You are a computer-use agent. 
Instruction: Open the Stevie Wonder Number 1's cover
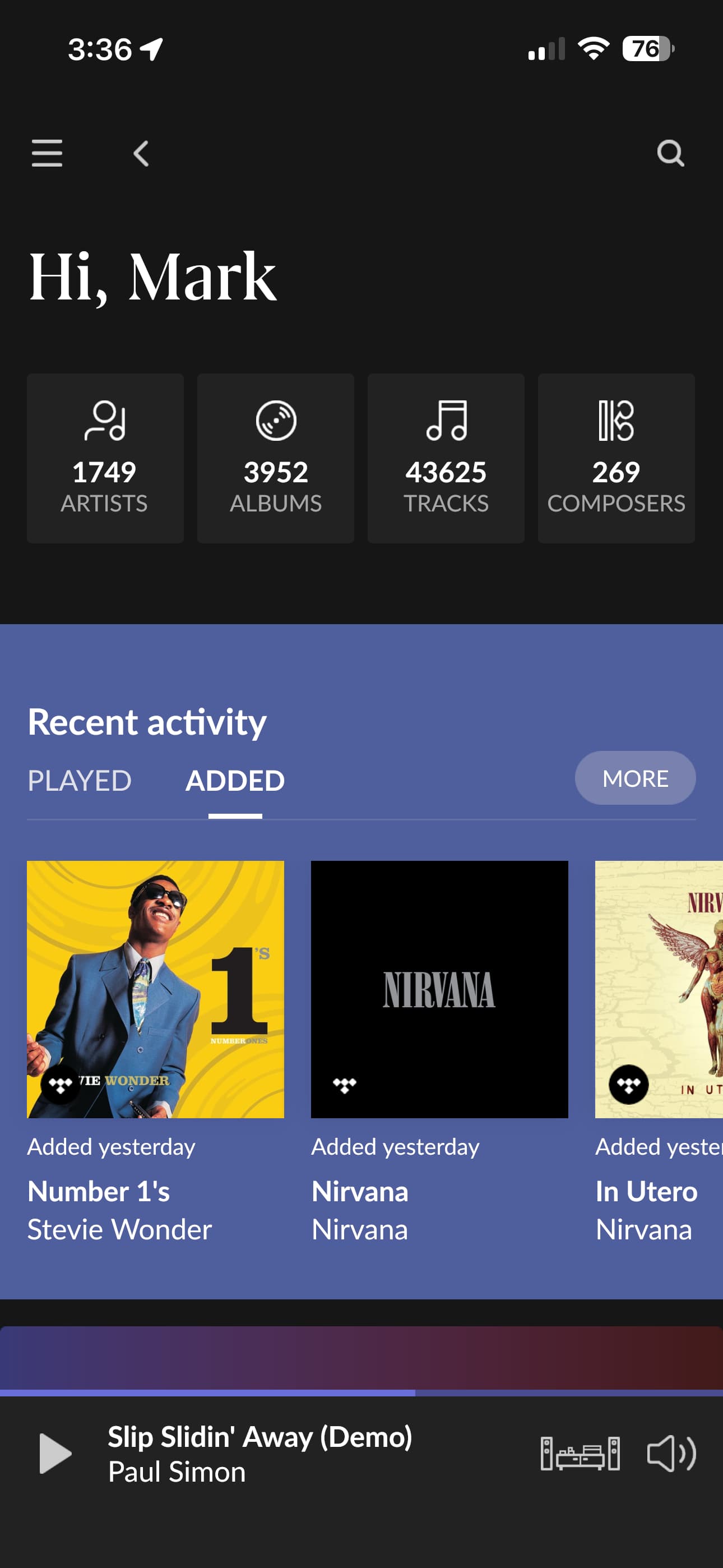click(x=155, y=989)
